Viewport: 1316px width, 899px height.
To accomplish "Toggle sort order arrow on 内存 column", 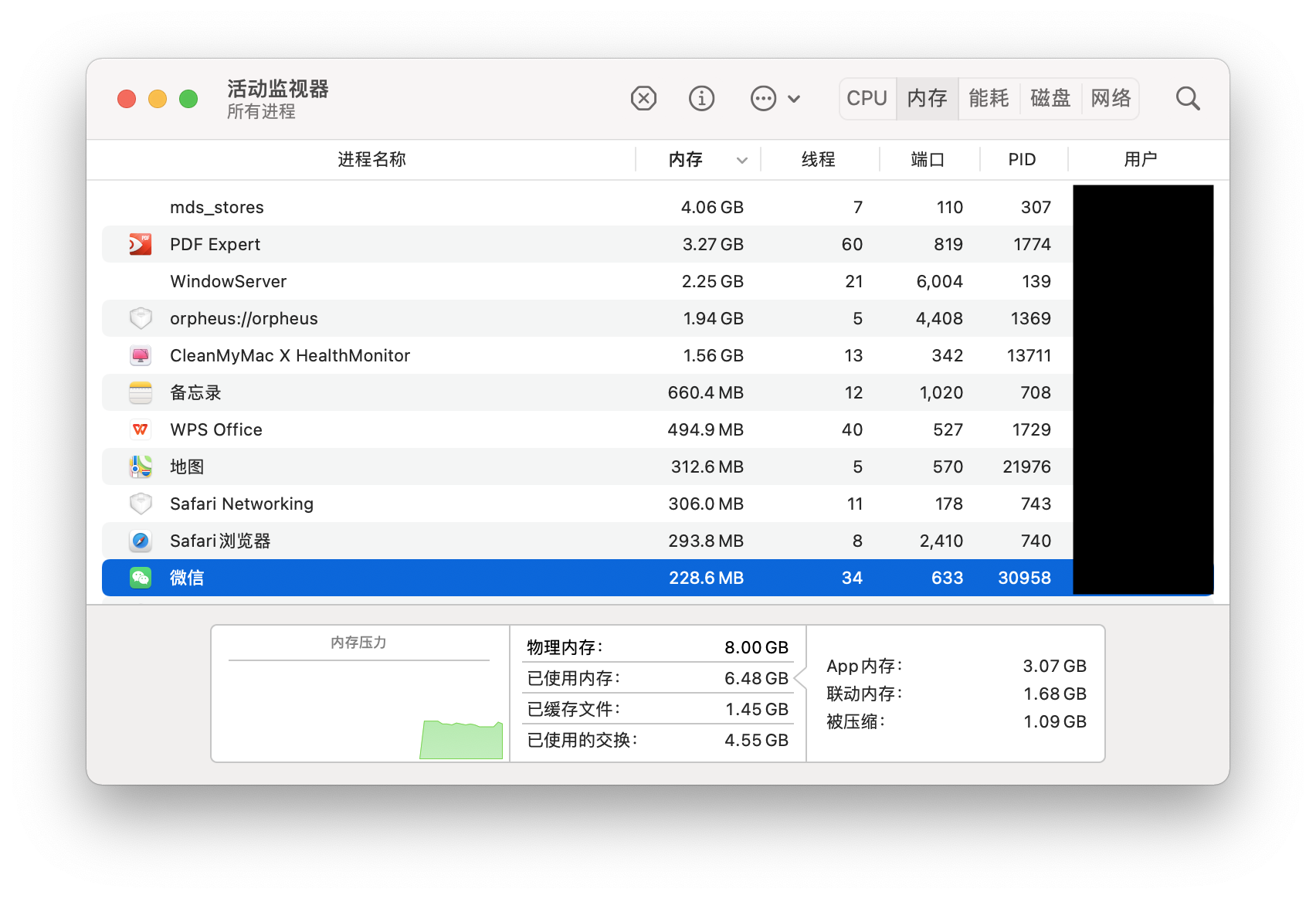I will point(741,160).
